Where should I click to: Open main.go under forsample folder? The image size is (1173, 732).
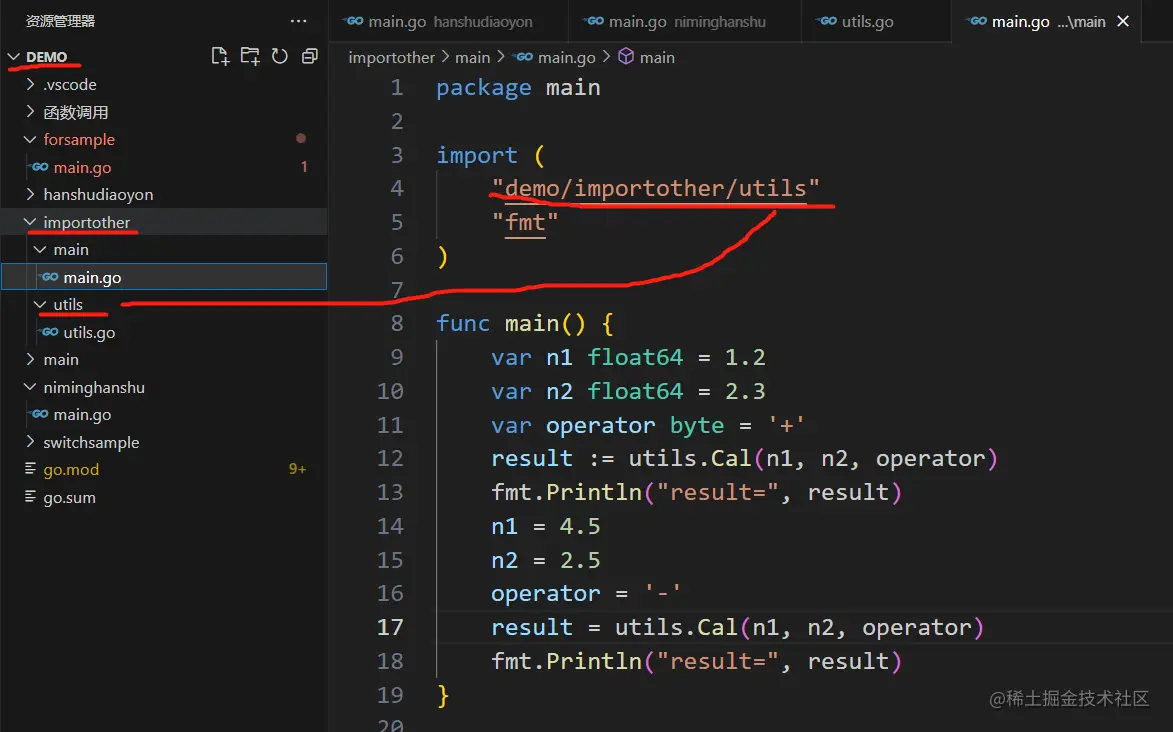pyautogui.click(x=164, y=167)
